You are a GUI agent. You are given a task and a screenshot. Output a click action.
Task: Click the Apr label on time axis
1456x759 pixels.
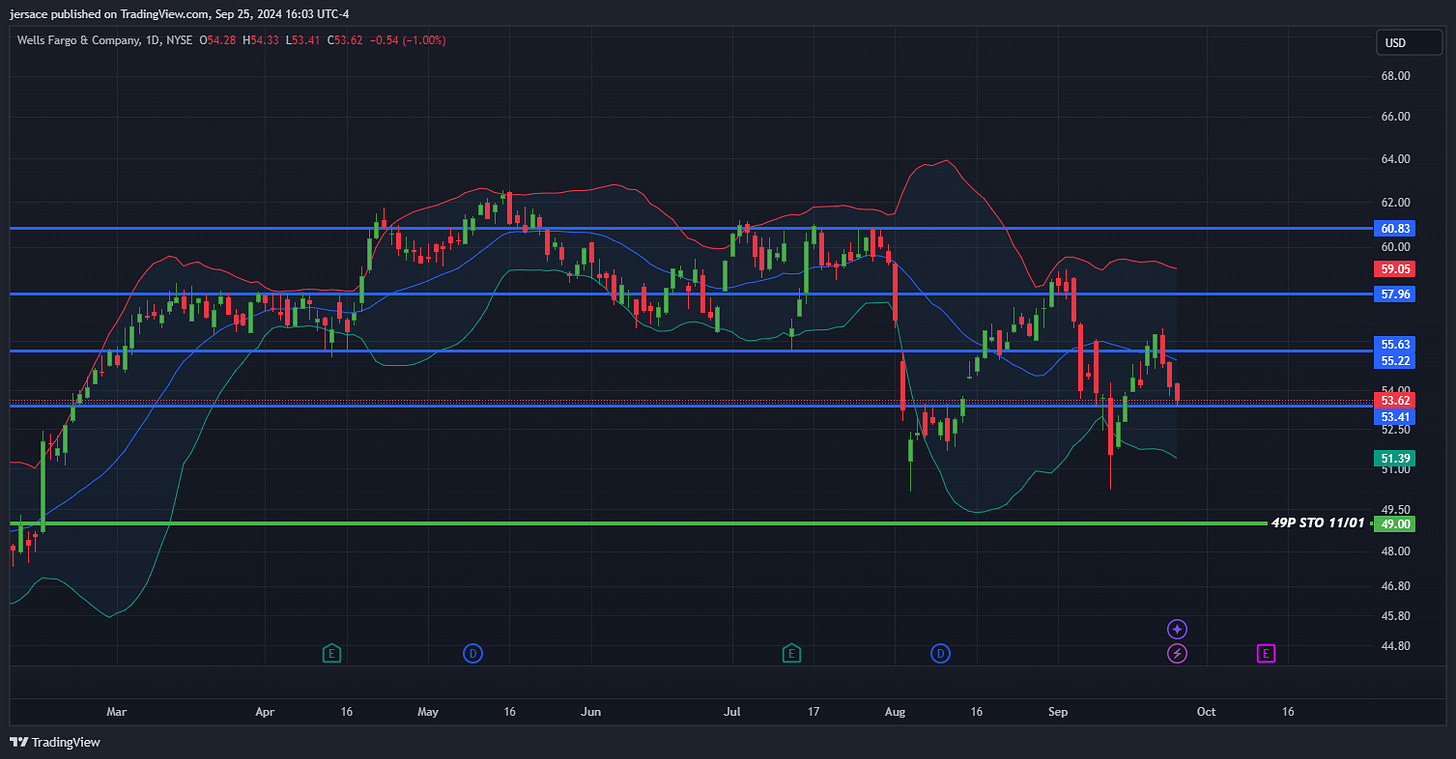pos(265,712)
